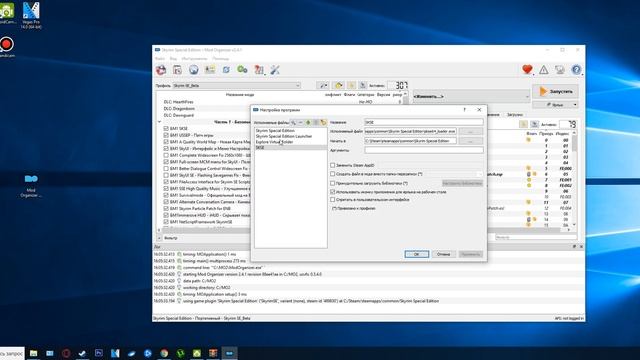
Task: Click the Update monitor icon near the heart
Action: 560,70
